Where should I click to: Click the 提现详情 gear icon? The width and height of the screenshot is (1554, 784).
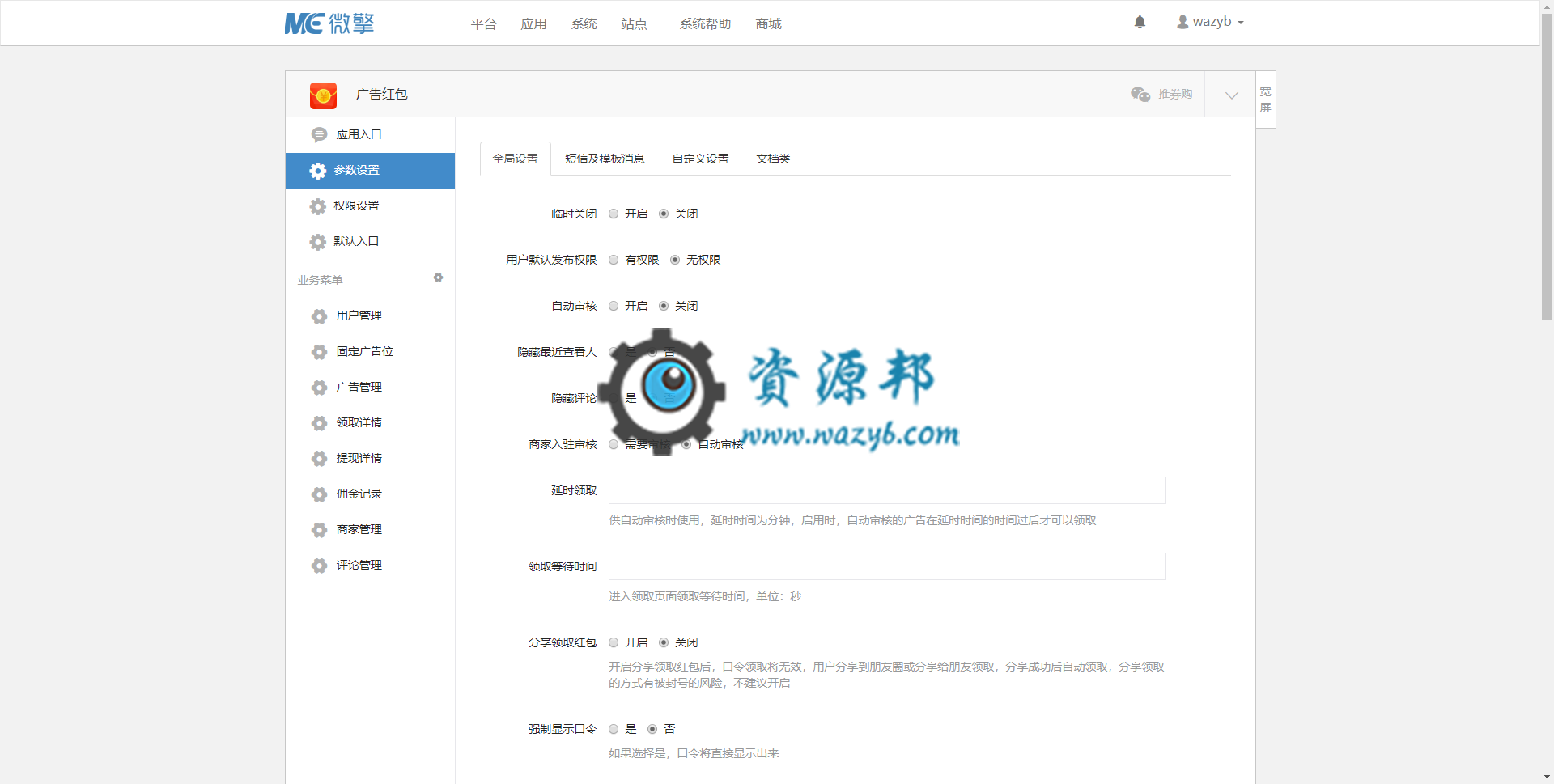pos(319,459)
